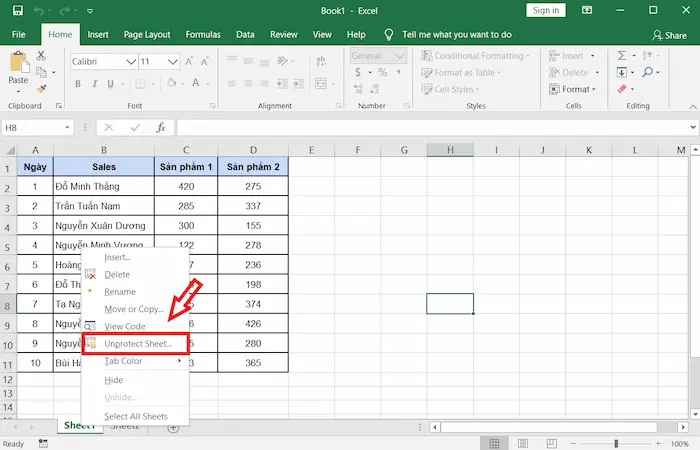Click the Percent Style icon
The width and height of the screenshot is (700, 450).
(383, 72)
